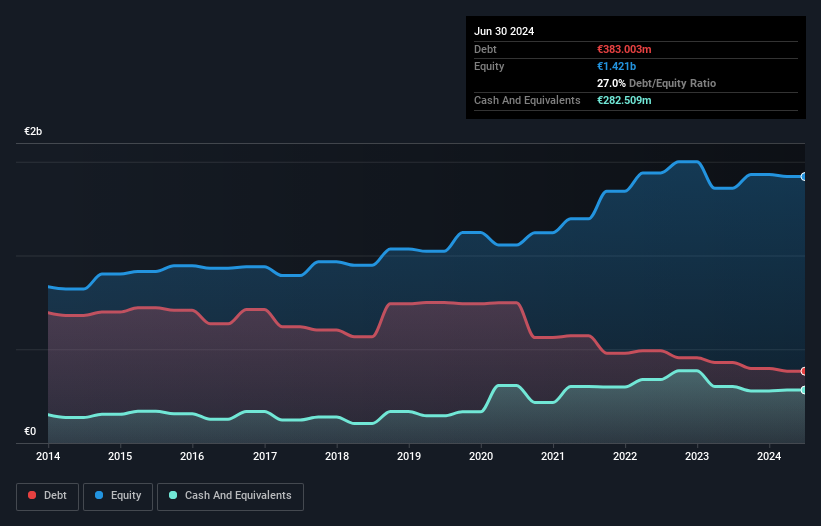
Task: Click the teal Cash endpoint marker
Action: pos(804,390)
